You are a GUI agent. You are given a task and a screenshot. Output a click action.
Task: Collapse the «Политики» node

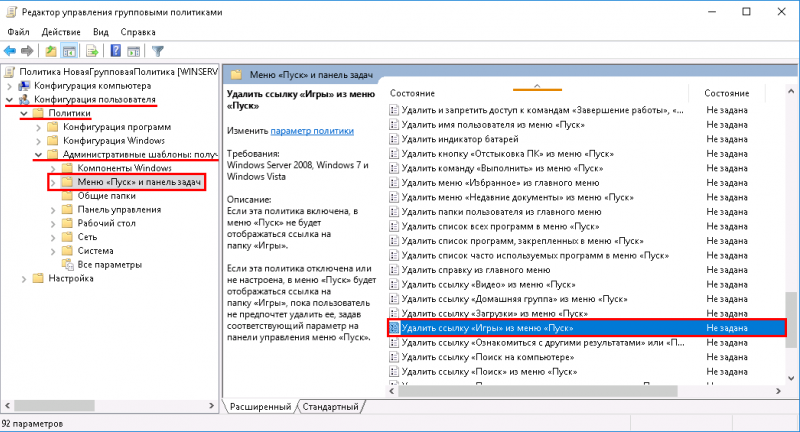pyautogui.click(x=24, y=113)
